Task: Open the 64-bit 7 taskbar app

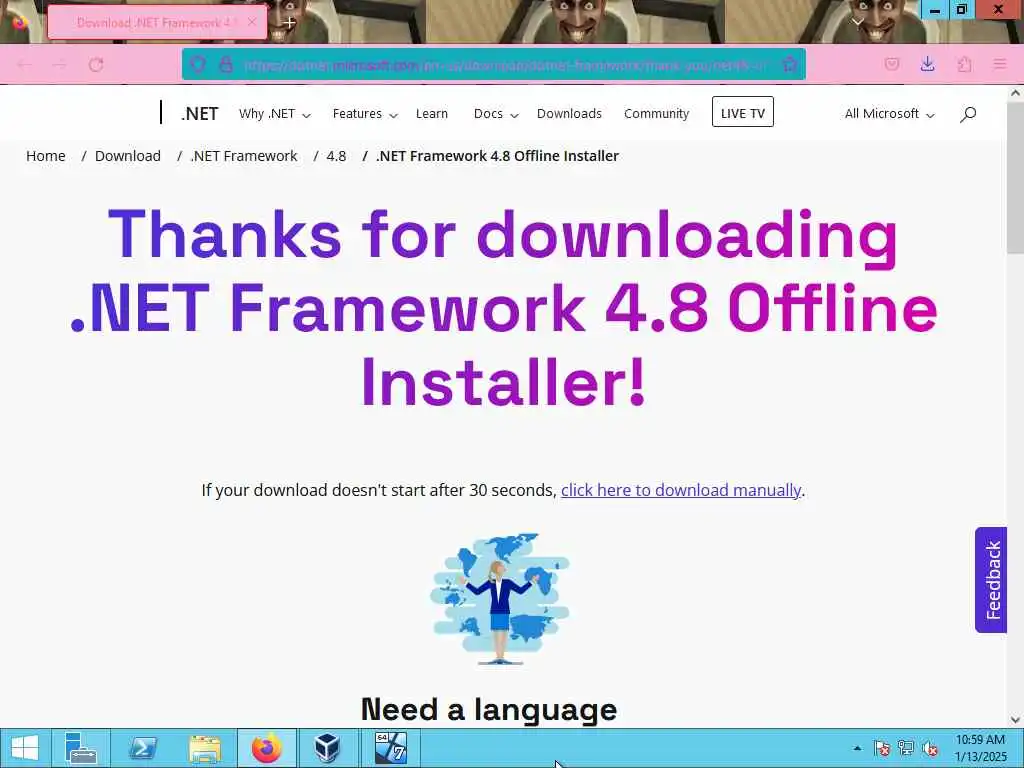Action: tap(390, 748)
